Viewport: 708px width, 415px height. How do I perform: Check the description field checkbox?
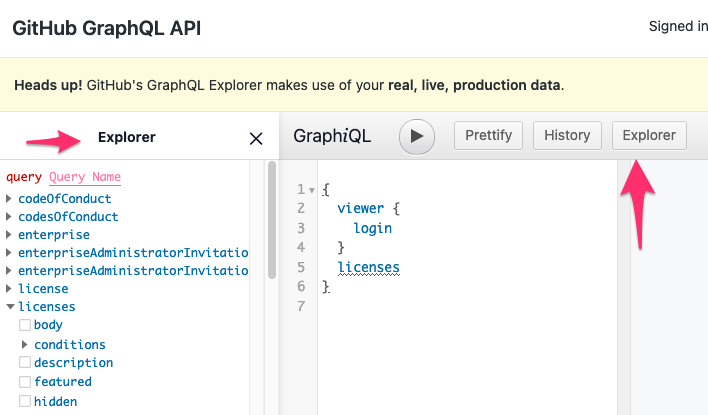(25, 362)
